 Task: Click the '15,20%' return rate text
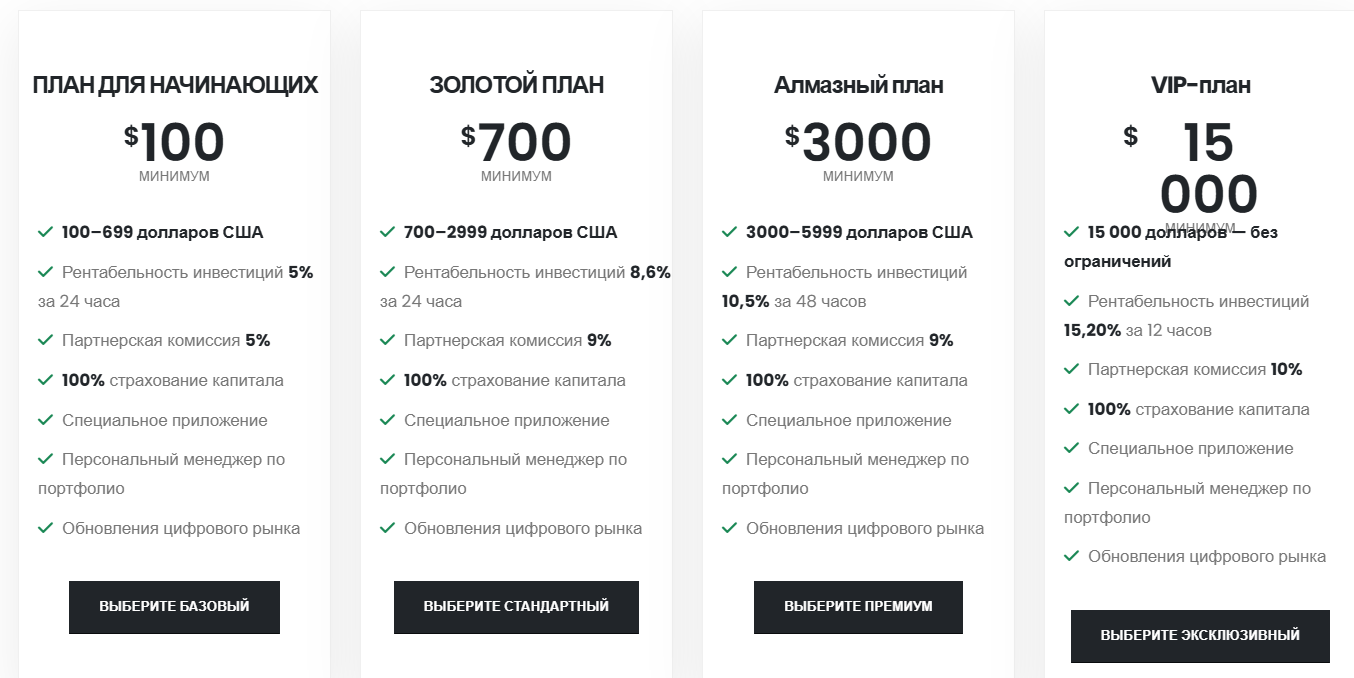[1092, 330]
